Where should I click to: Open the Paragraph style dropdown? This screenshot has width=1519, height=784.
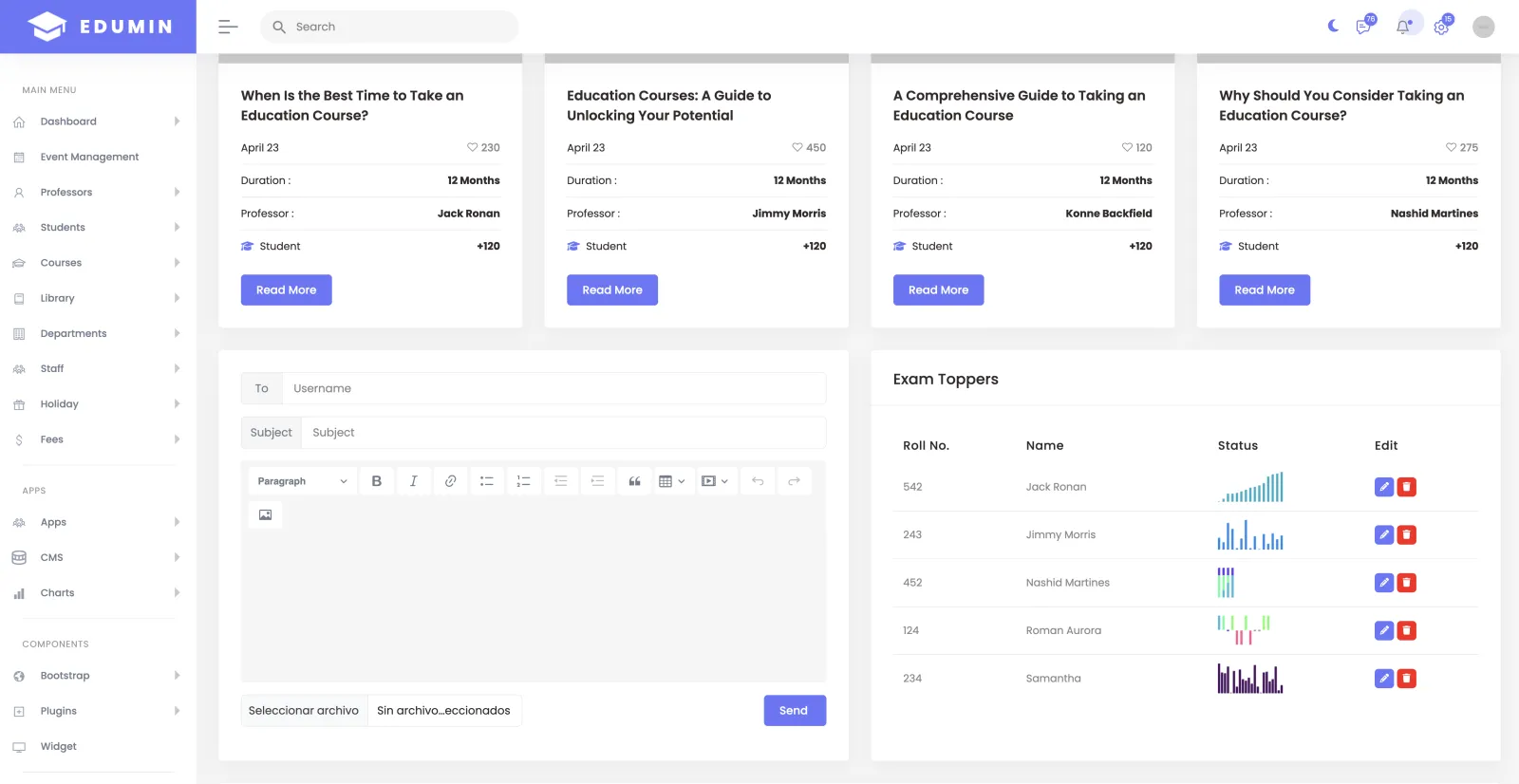[303, 481]
